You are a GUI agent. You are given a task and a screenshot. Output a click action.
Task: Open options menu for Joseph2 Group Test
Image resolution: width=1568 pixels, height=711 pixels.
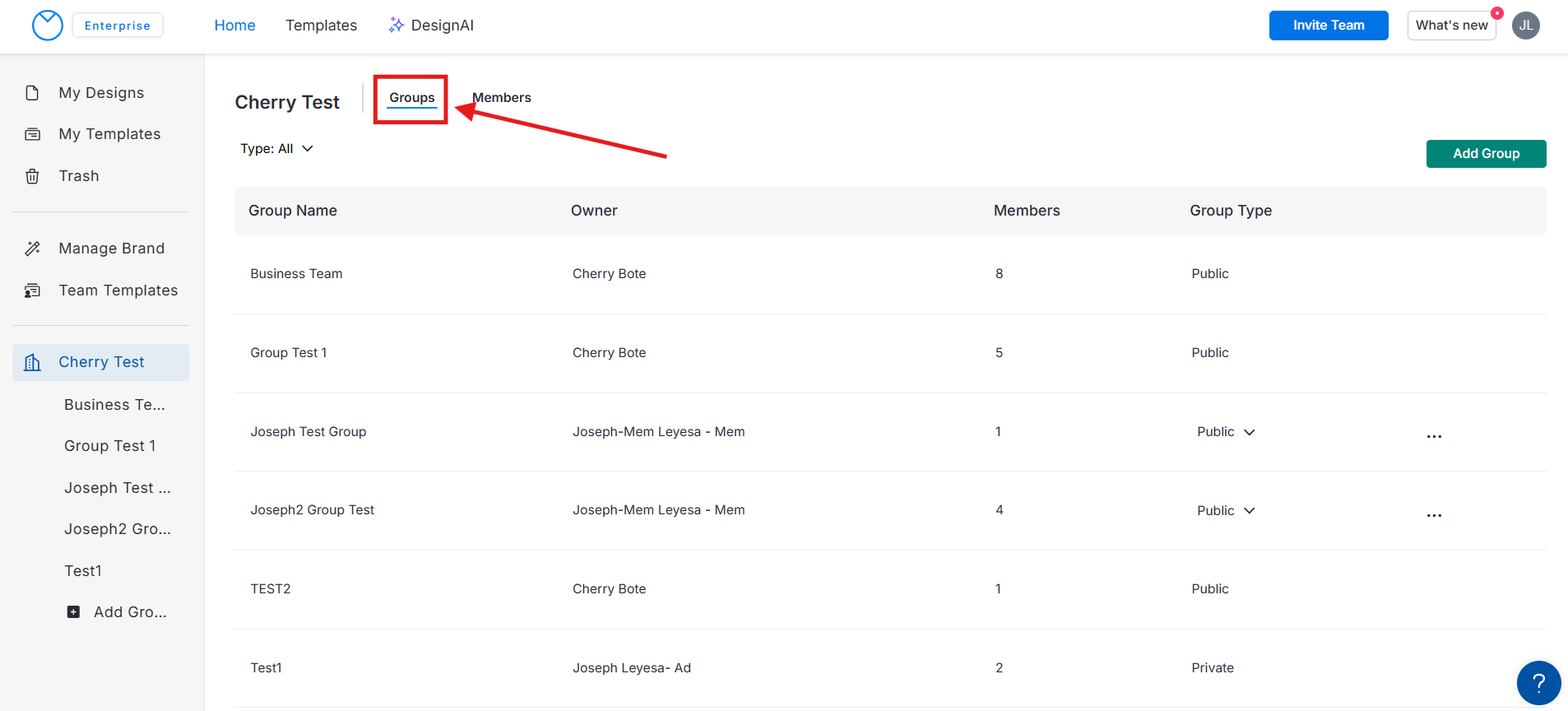tap(1434, 515)
